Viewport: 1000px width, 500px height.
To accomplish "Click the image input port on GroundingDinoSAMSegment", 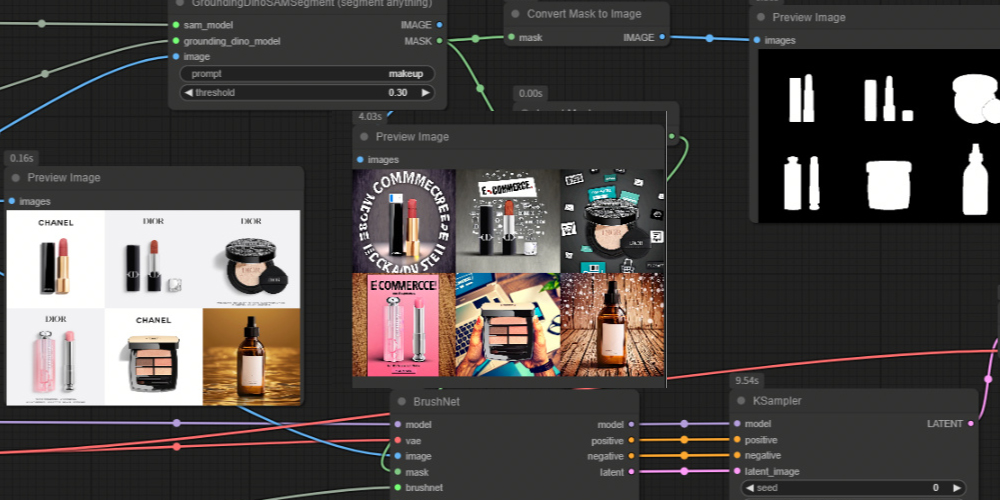I will coord(176,57).
